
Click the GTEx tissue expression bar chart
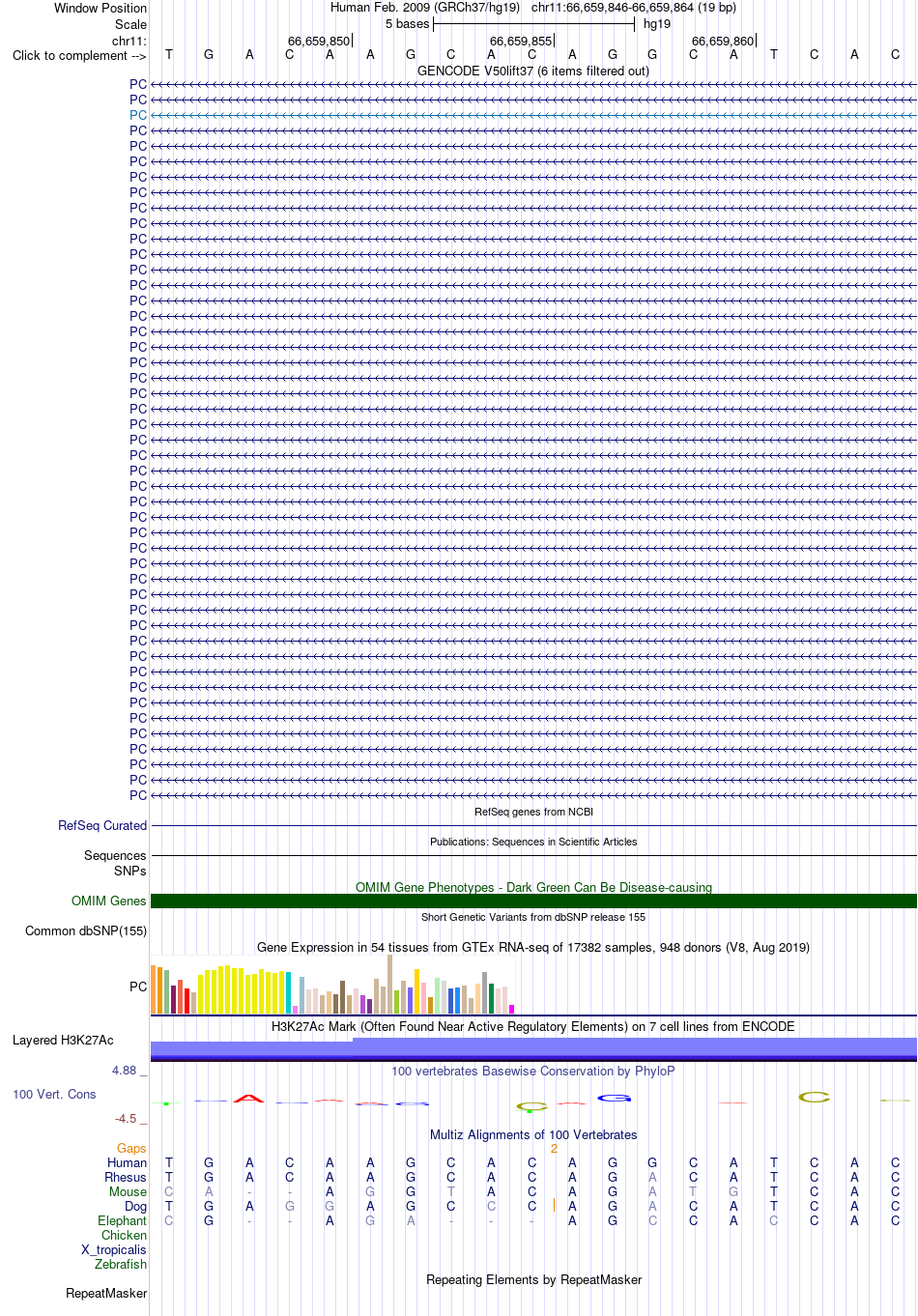(332, 985)
